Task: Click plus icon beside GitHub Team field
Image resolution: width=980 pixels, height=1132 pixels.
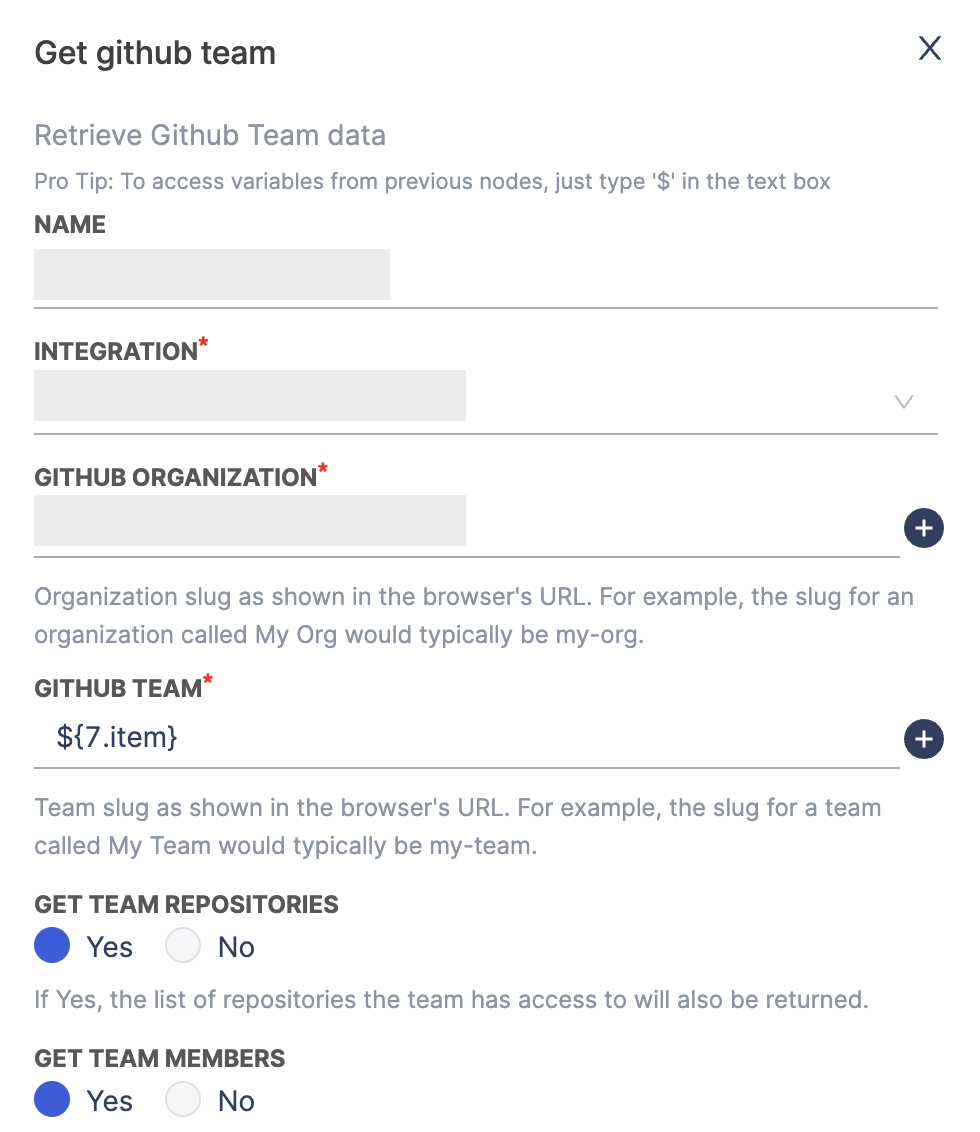Action: point(923,740)
